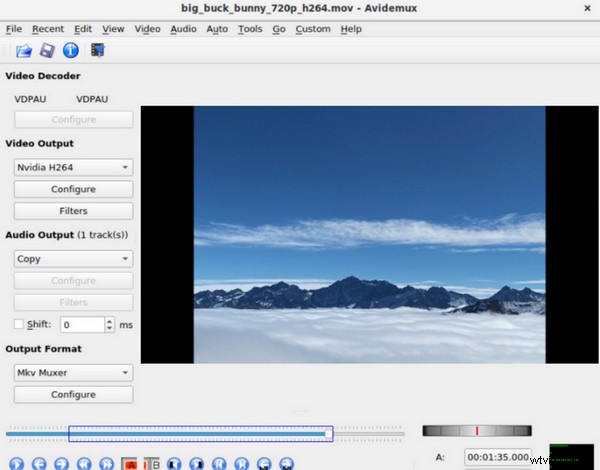Go to marker A position
Image resolution: width=600 pixels, height=470 pixels.
coord(264,464)
